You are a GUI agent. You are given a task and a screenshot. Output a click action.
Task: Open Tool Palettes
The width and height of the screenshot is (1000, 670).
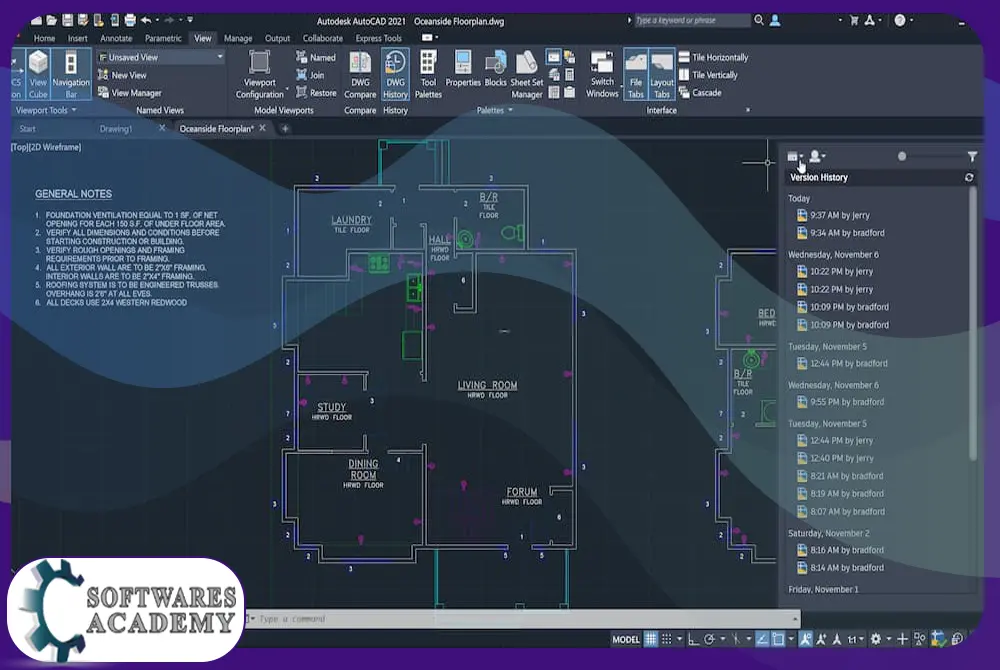pos(428,75)
